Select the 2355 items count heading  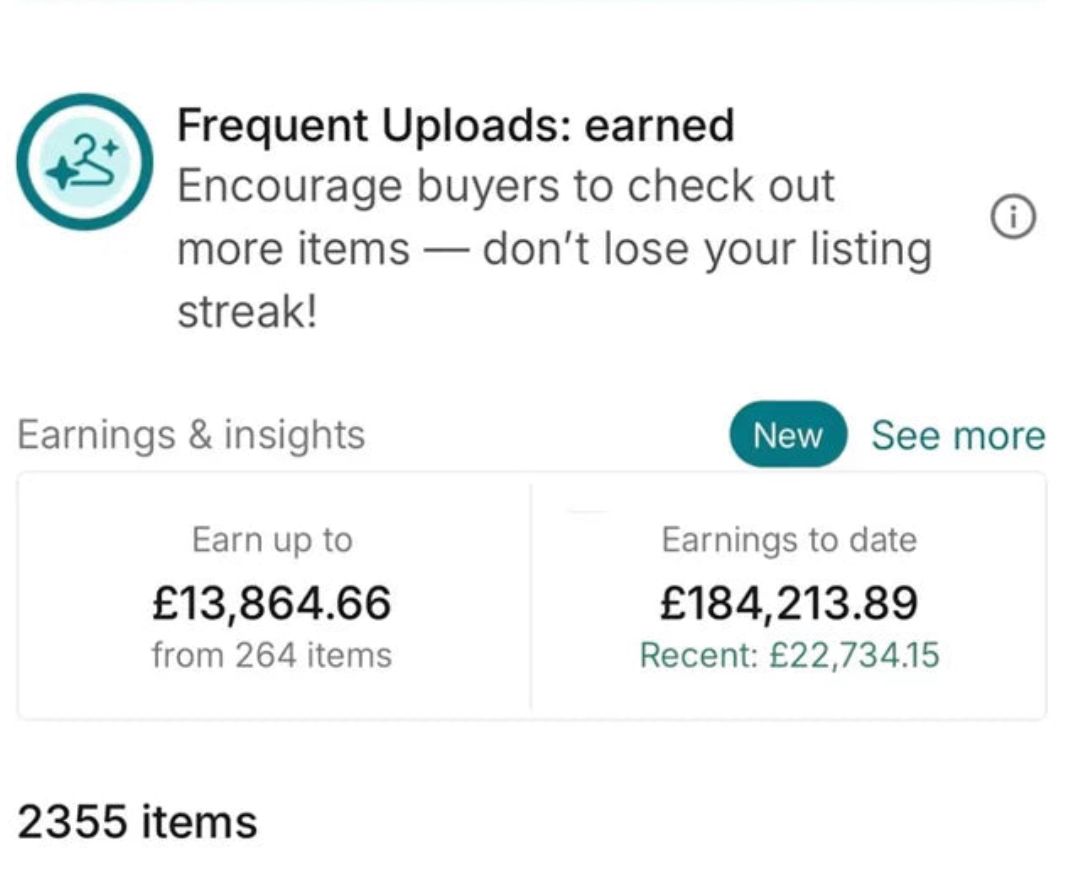pyautogui.click(x=137, y=822)
